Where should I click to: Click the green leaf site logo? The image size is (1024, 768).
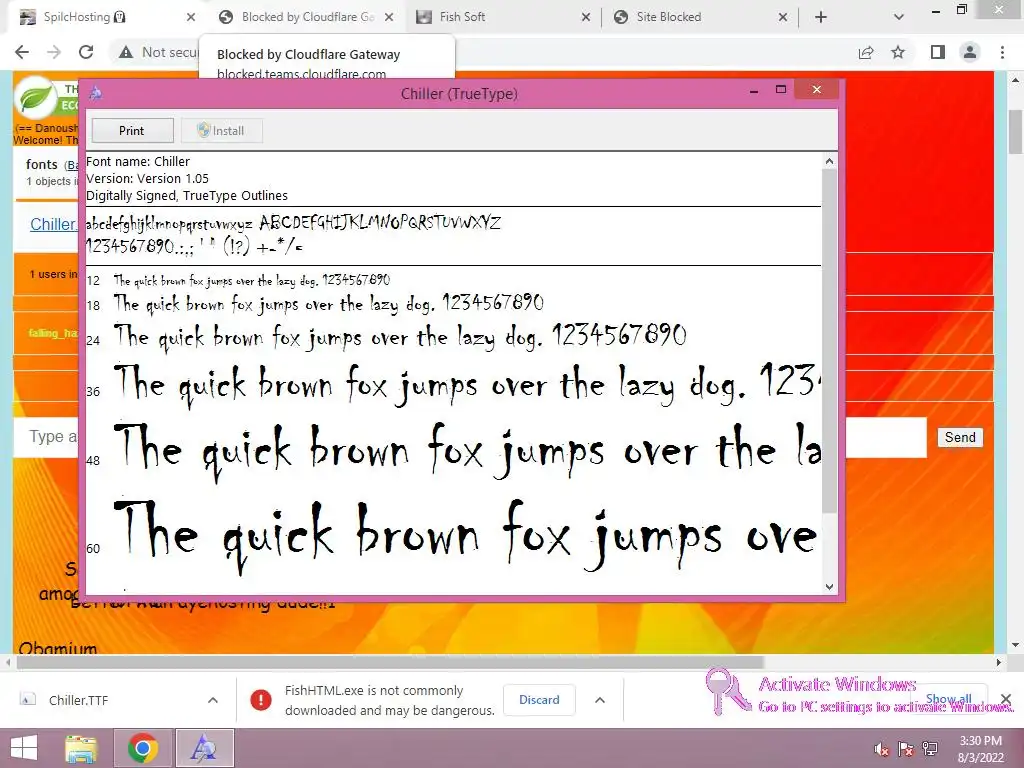pyautogui.click(x=35, y=98)
